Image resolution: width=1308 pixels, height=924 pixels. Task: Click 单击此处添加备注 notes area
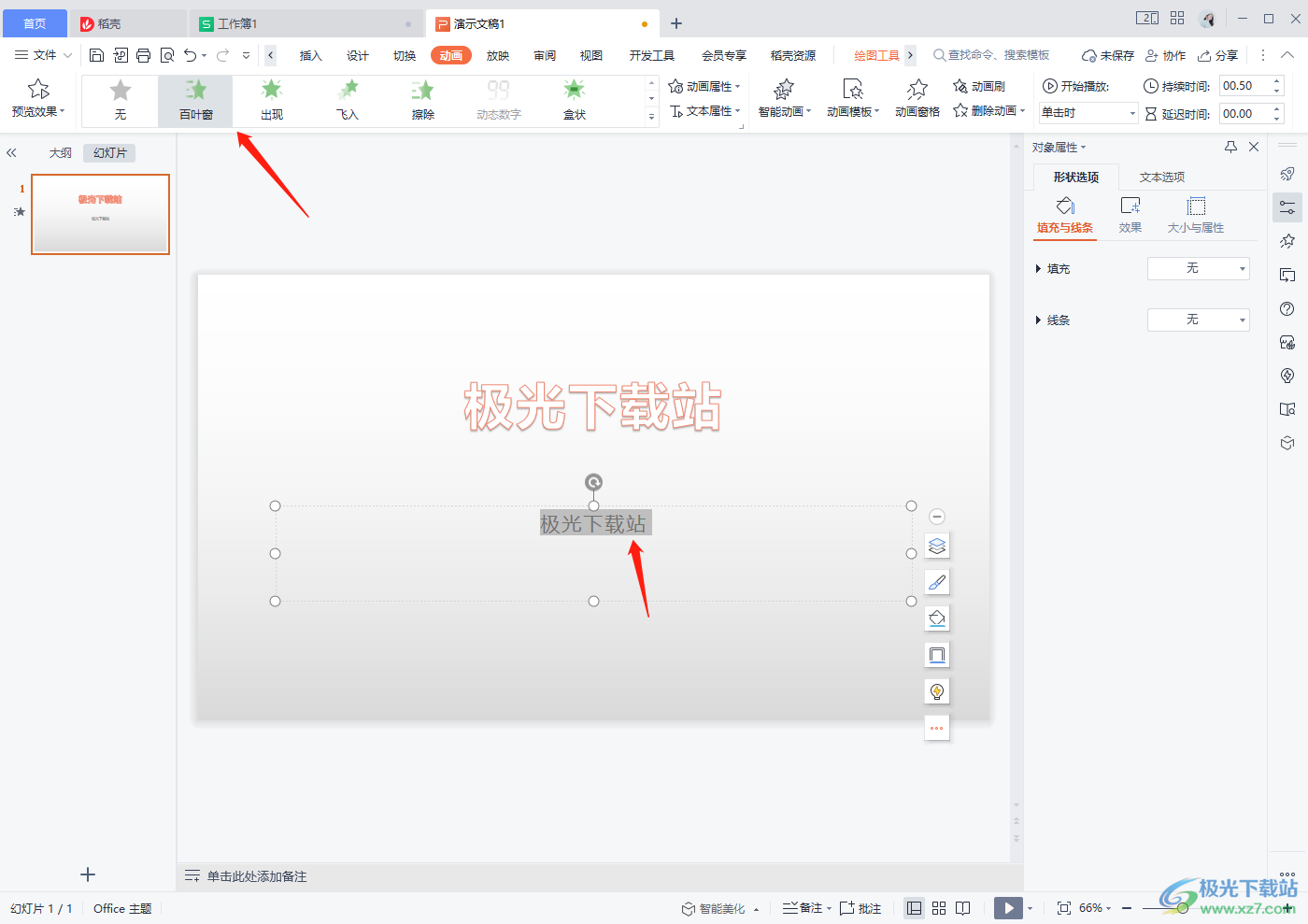257,876
